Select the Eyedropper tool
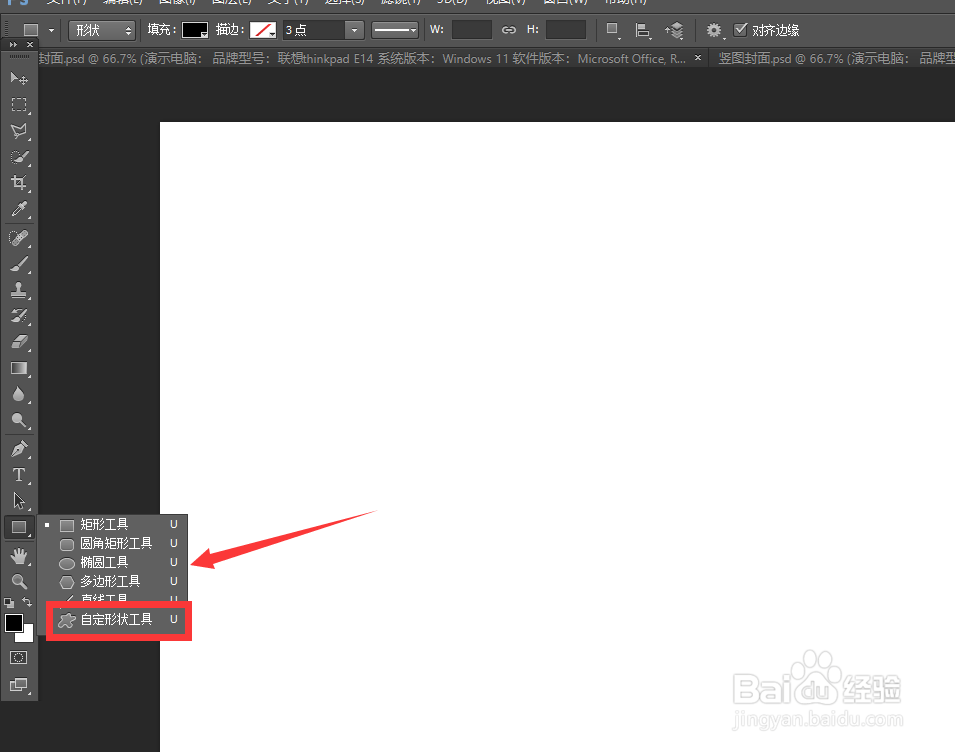 (19, 209)
